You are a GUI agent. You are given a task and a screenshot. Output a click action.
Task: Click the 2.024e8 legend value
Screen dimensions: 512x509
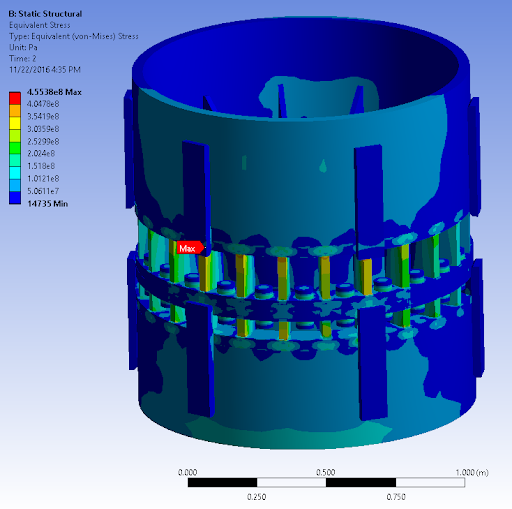point(41,154)
